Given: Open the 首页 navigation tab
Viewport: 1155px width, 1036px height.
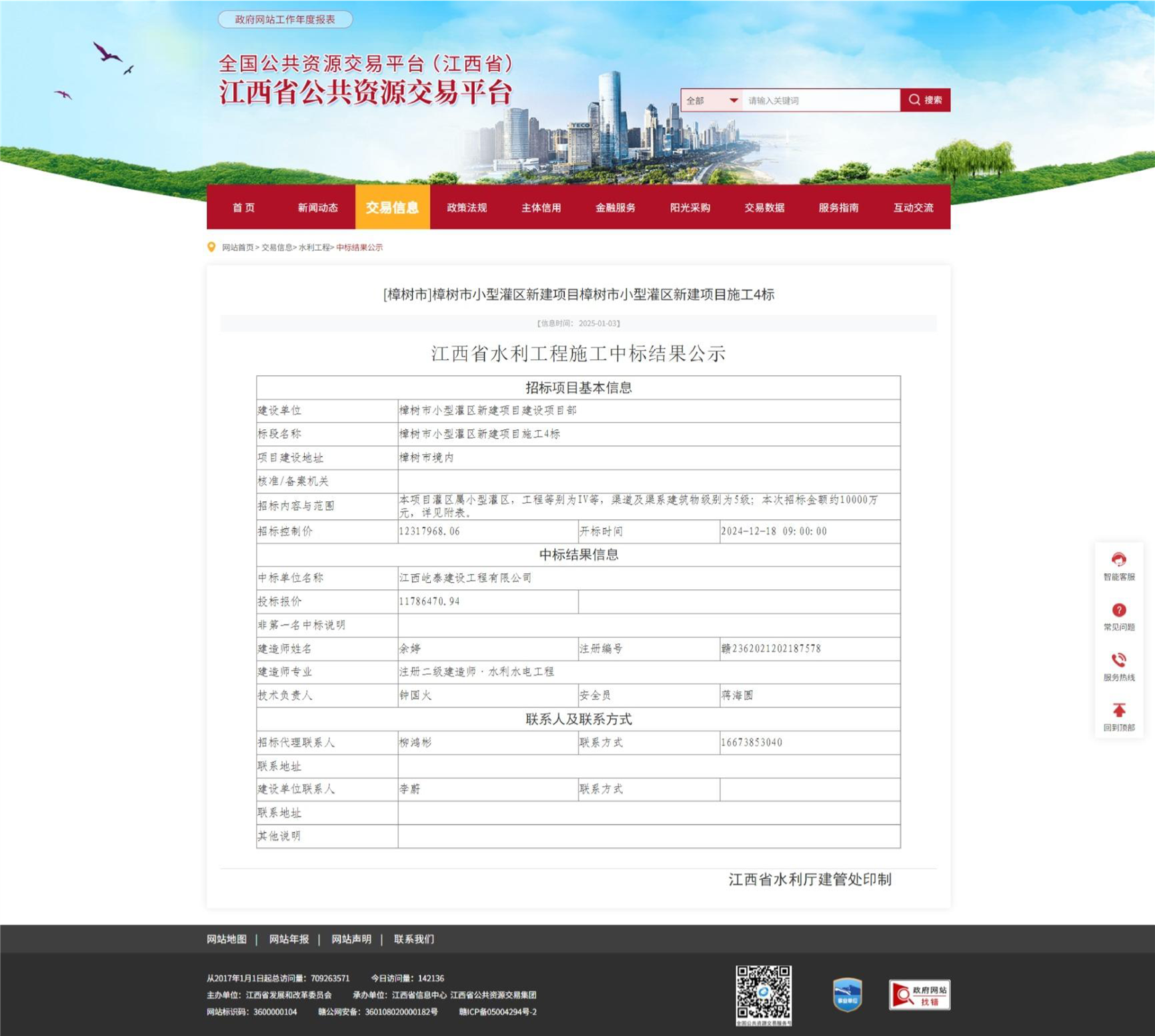Looking at the screenshot, I should 243,208.
